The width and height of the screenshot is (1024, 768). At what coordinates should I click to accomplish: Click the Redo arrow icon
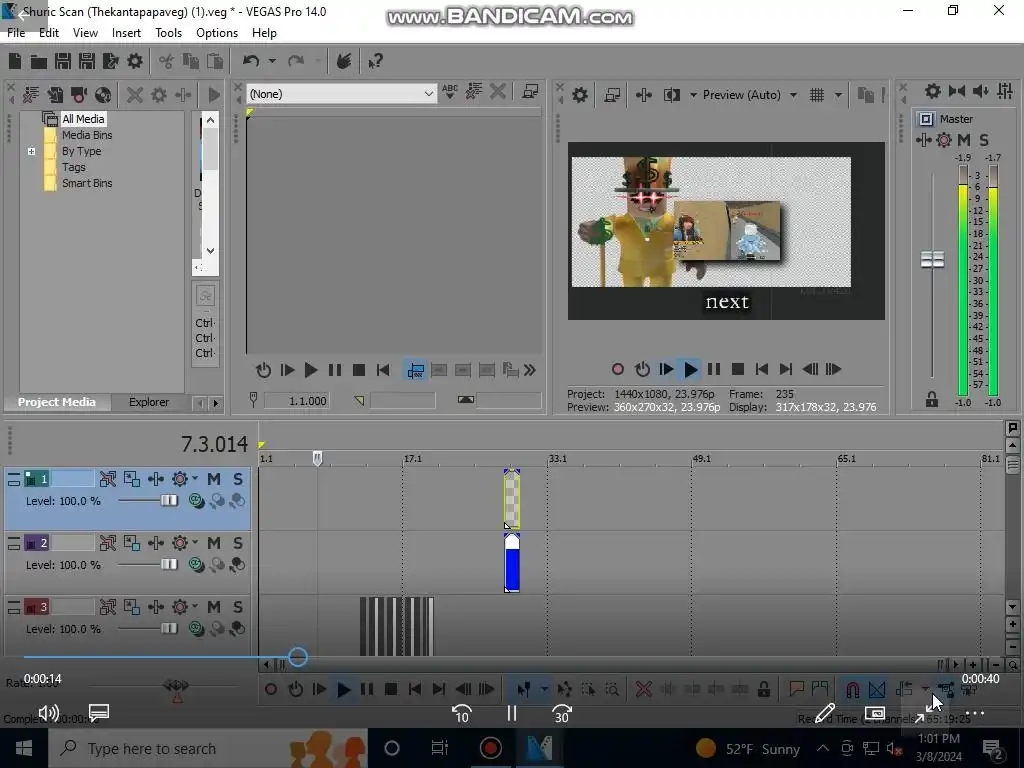coord(296,61)
